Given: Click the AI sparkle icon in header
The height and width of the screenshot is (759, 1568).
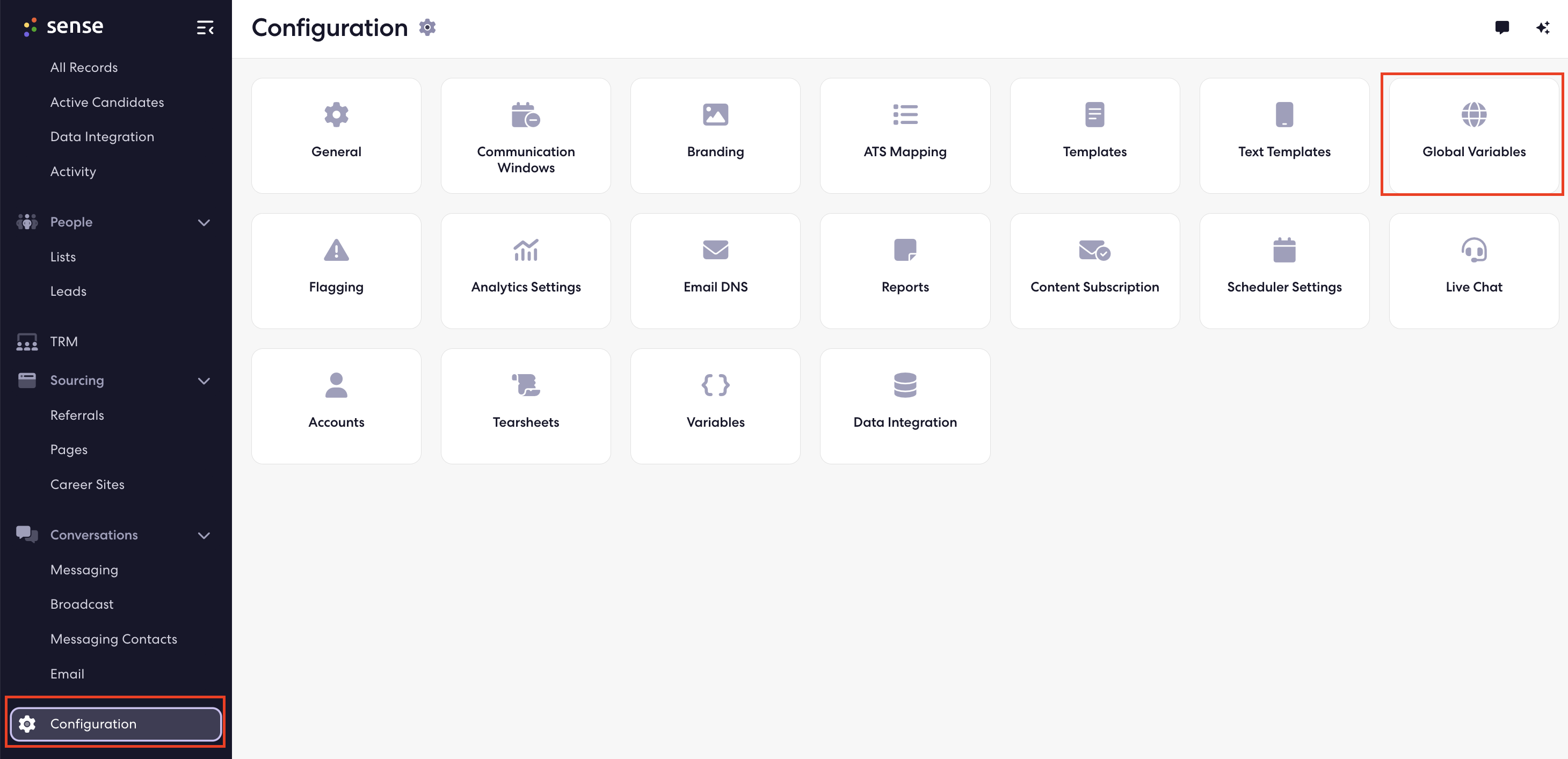Looking at the screenshot, I should 1542,27.
